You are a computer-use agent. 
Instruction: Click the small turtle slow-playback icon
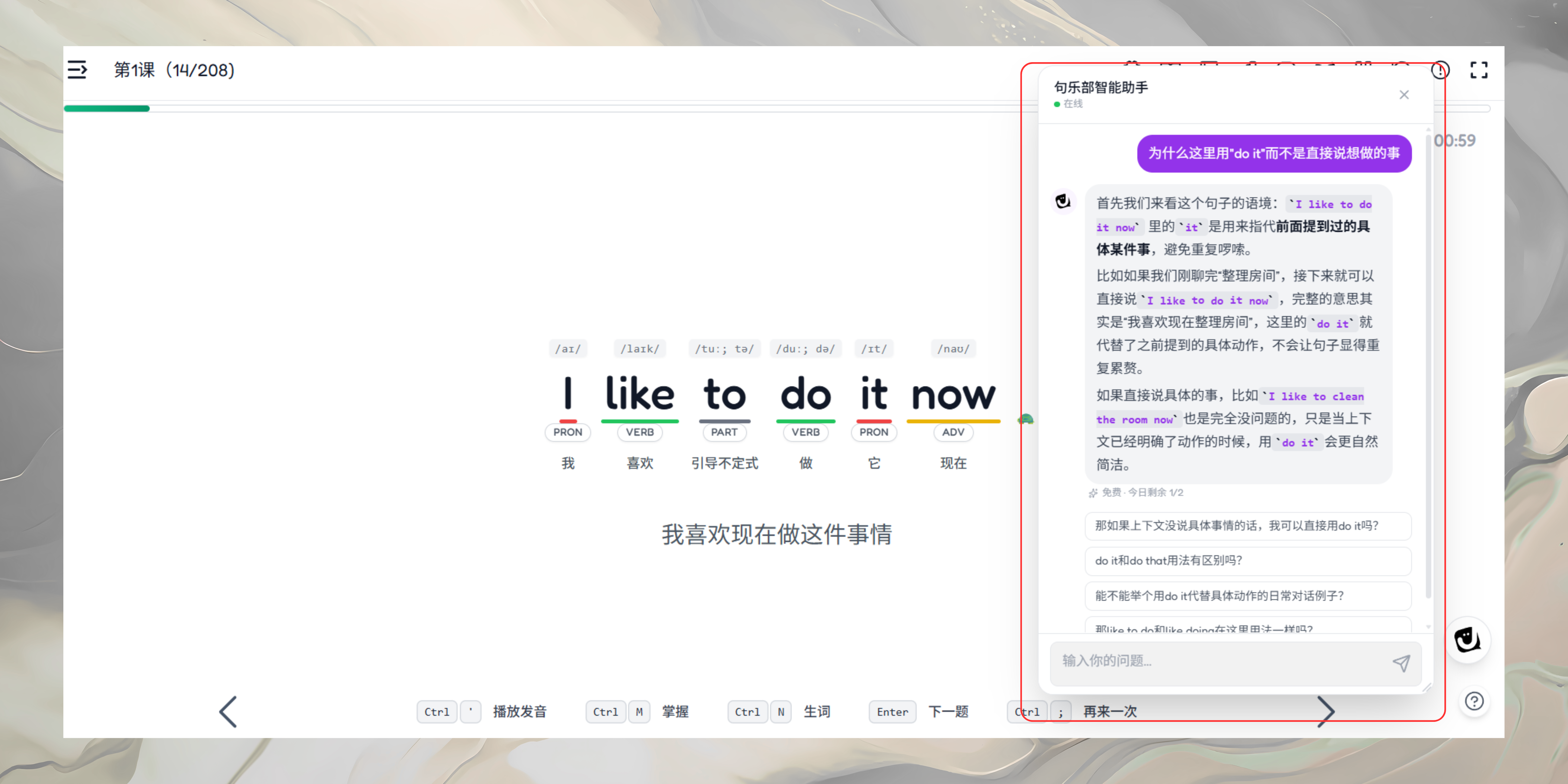click(1026, 419)
